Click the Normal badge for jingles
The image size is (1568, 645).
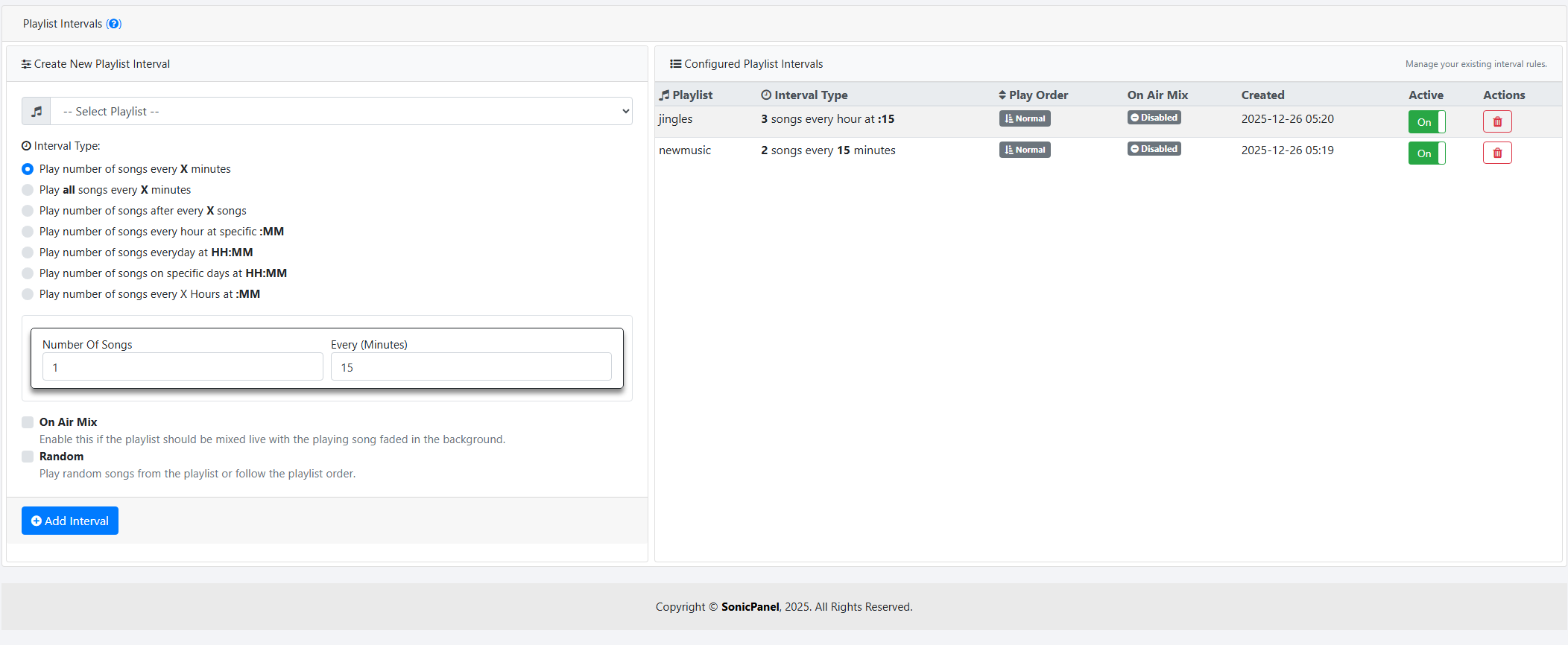[1025, 118]
